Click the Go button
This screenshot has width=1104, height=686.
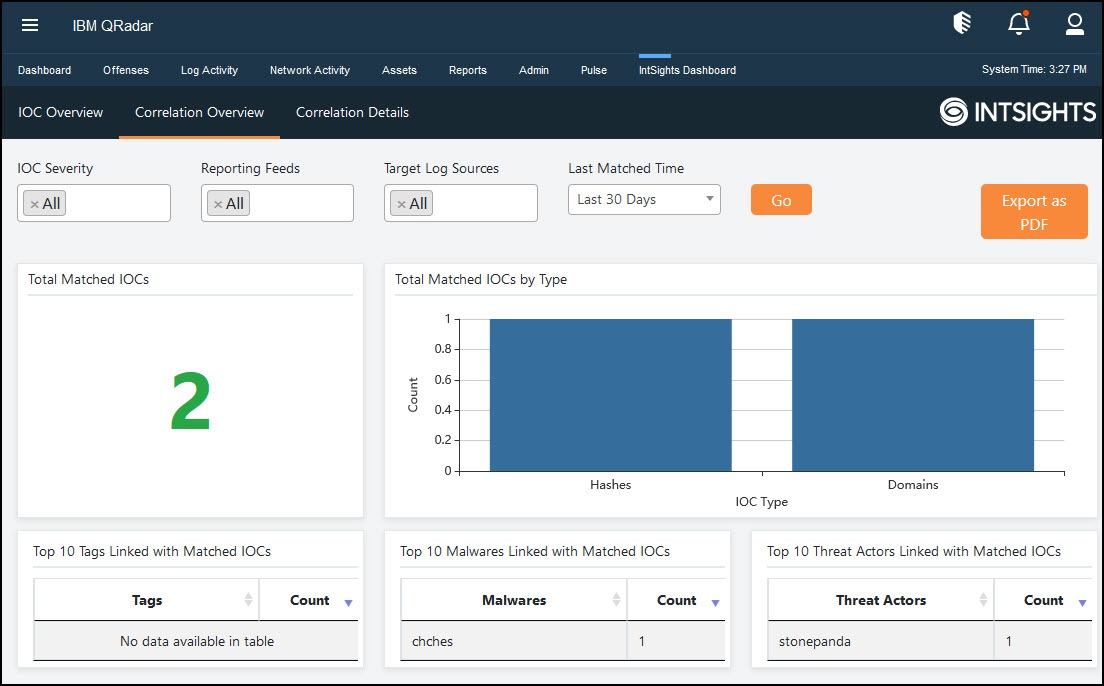click(781, 200)
